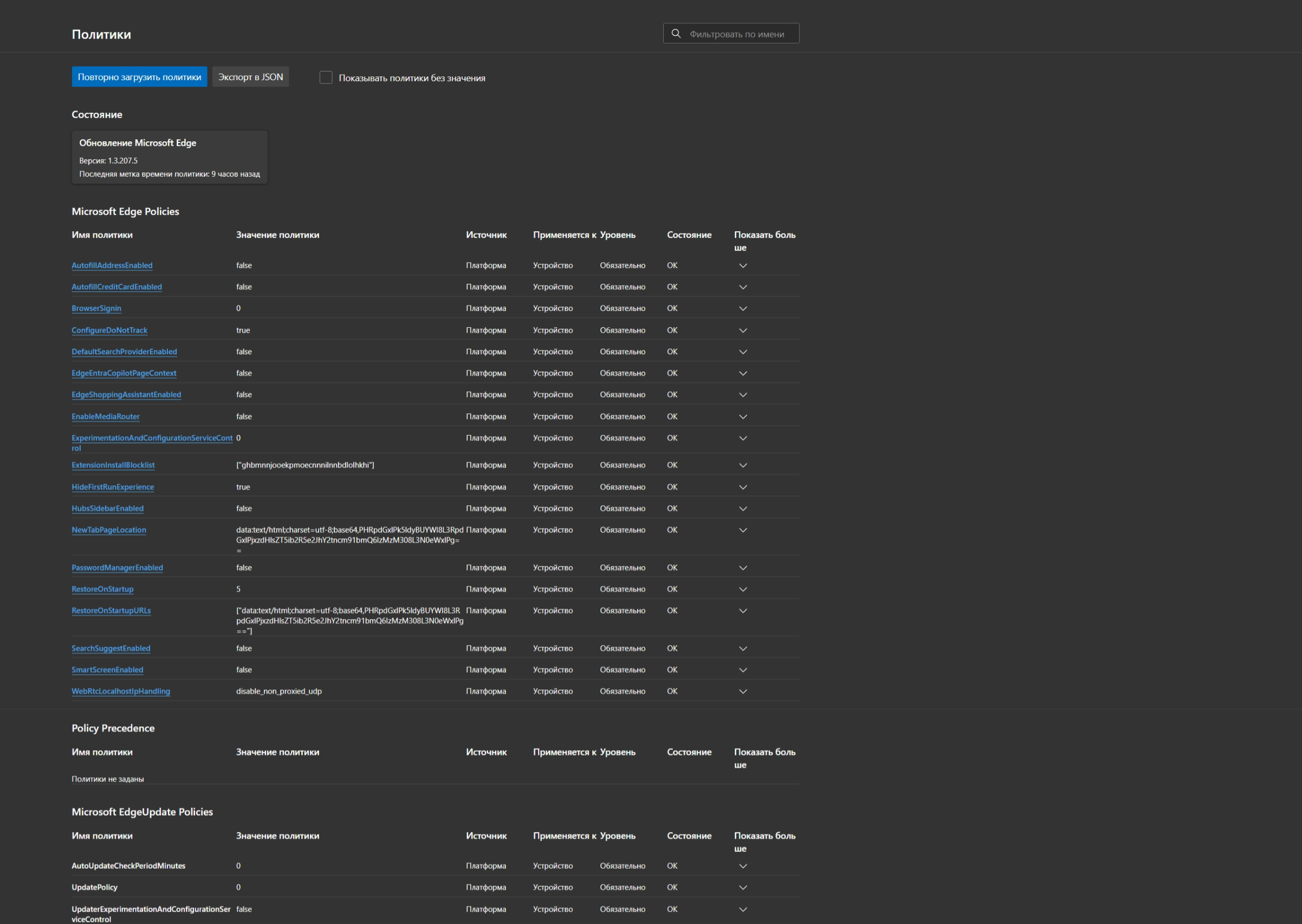Screen dimensions: 1302x924
Task: Show more for NewTabPageLocation policy
Action: click(743, 530)
